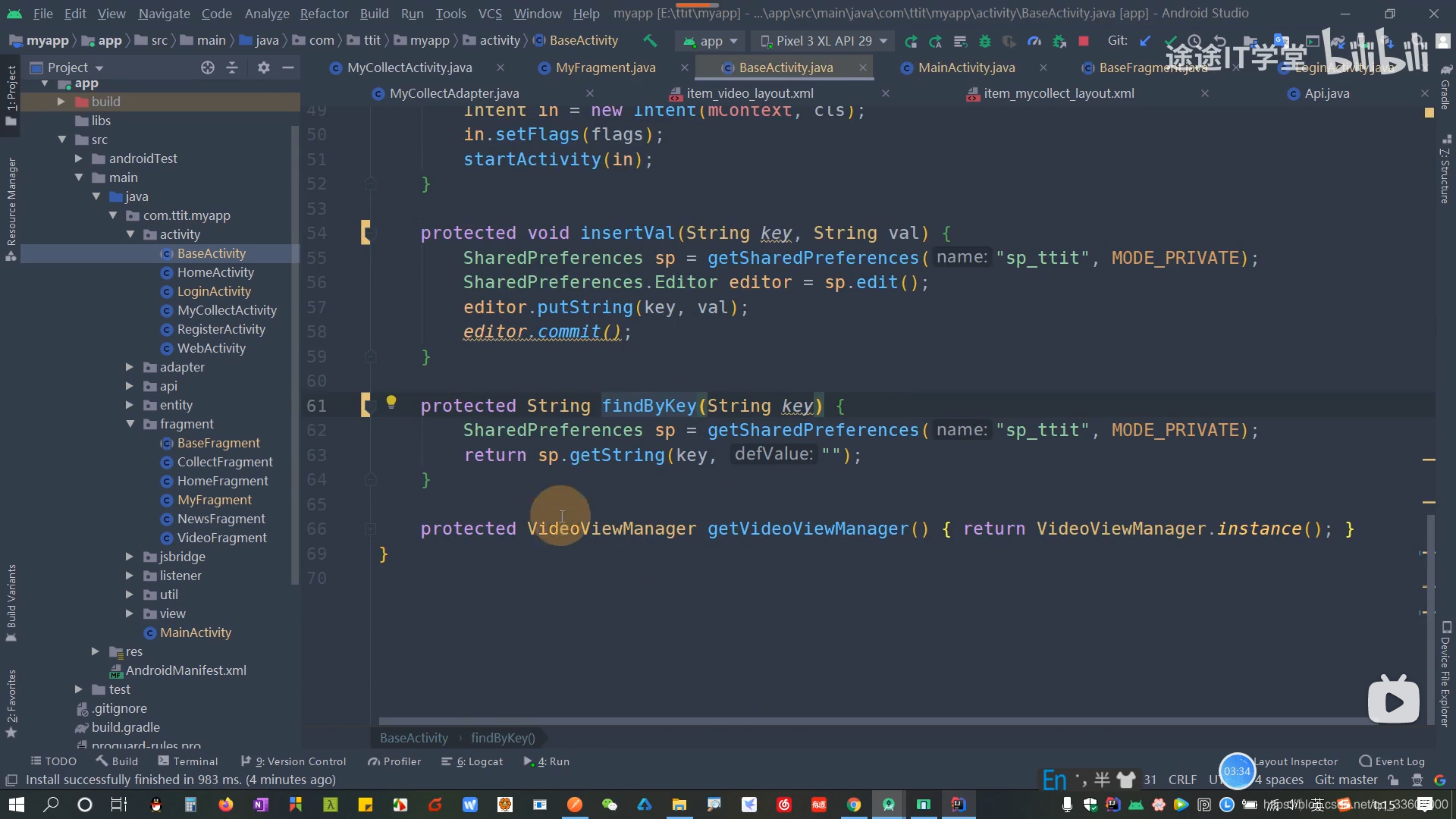Open the Pixel 3 XL API 29 device dropdown

[823, 41]
